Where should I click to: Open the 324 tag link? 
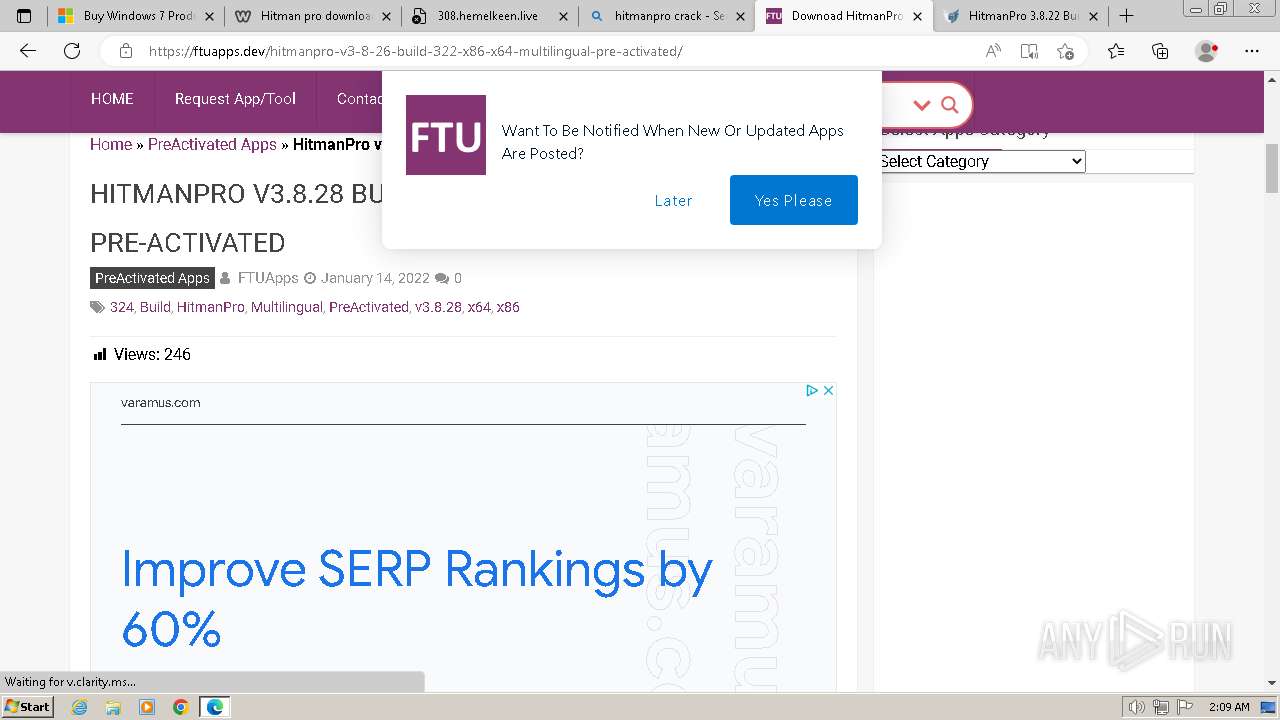point(122,307)
